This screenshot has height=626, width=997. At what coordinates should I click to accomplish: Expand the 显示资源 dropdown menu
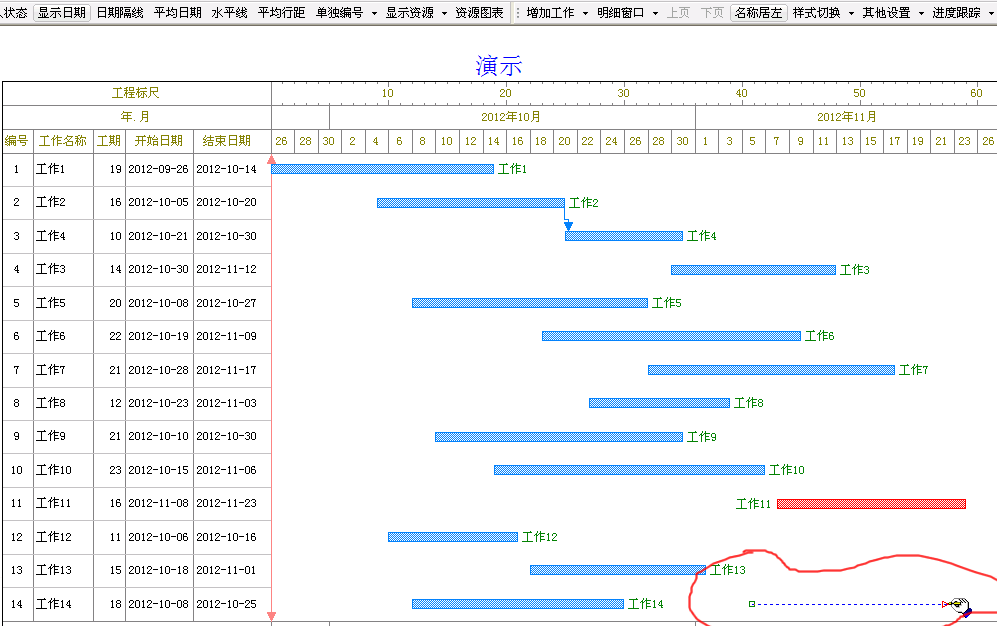tap(416, 13)
